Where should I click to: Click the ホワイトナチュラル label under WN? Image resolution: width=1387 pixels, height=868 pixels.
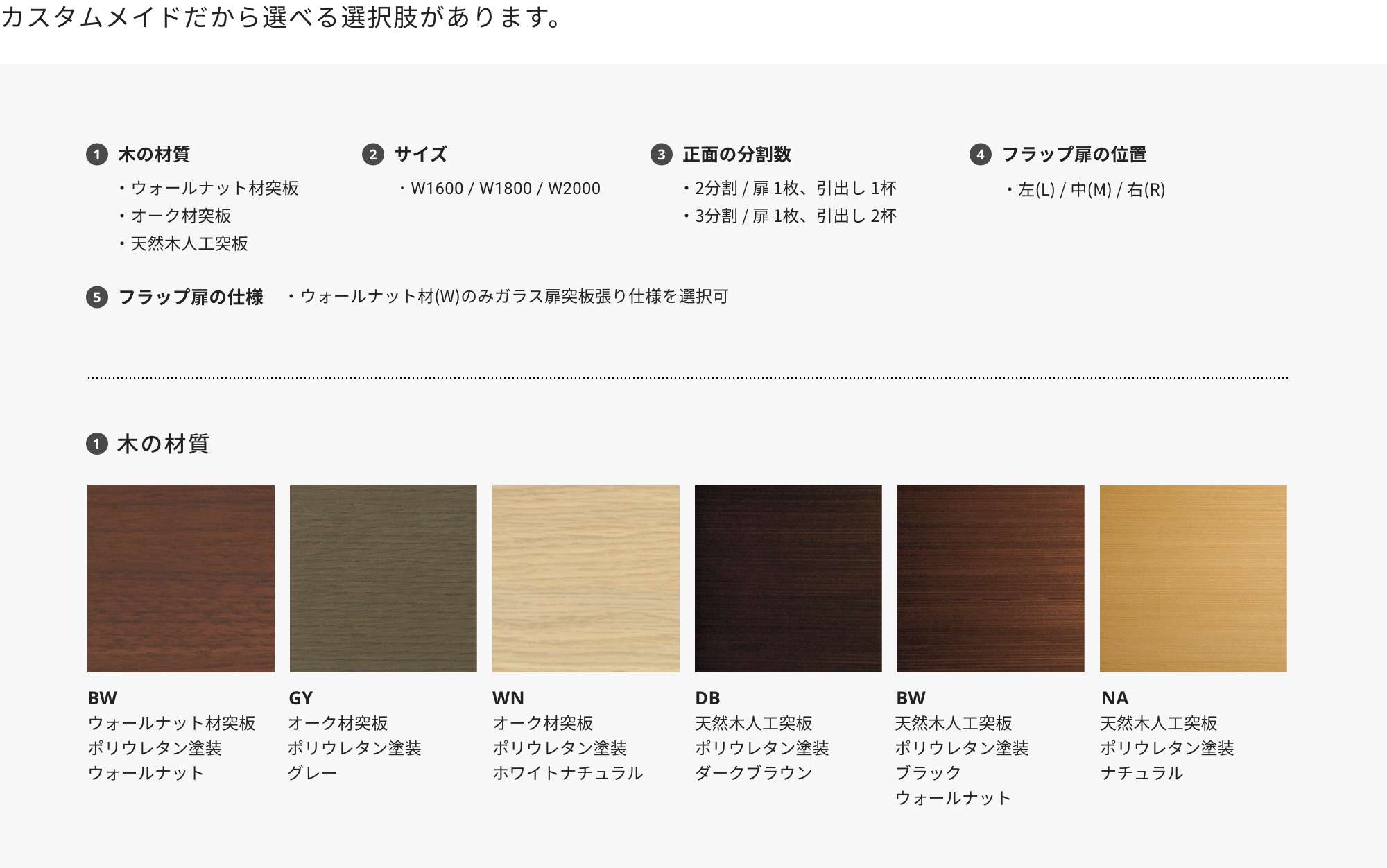pos(568,773)
